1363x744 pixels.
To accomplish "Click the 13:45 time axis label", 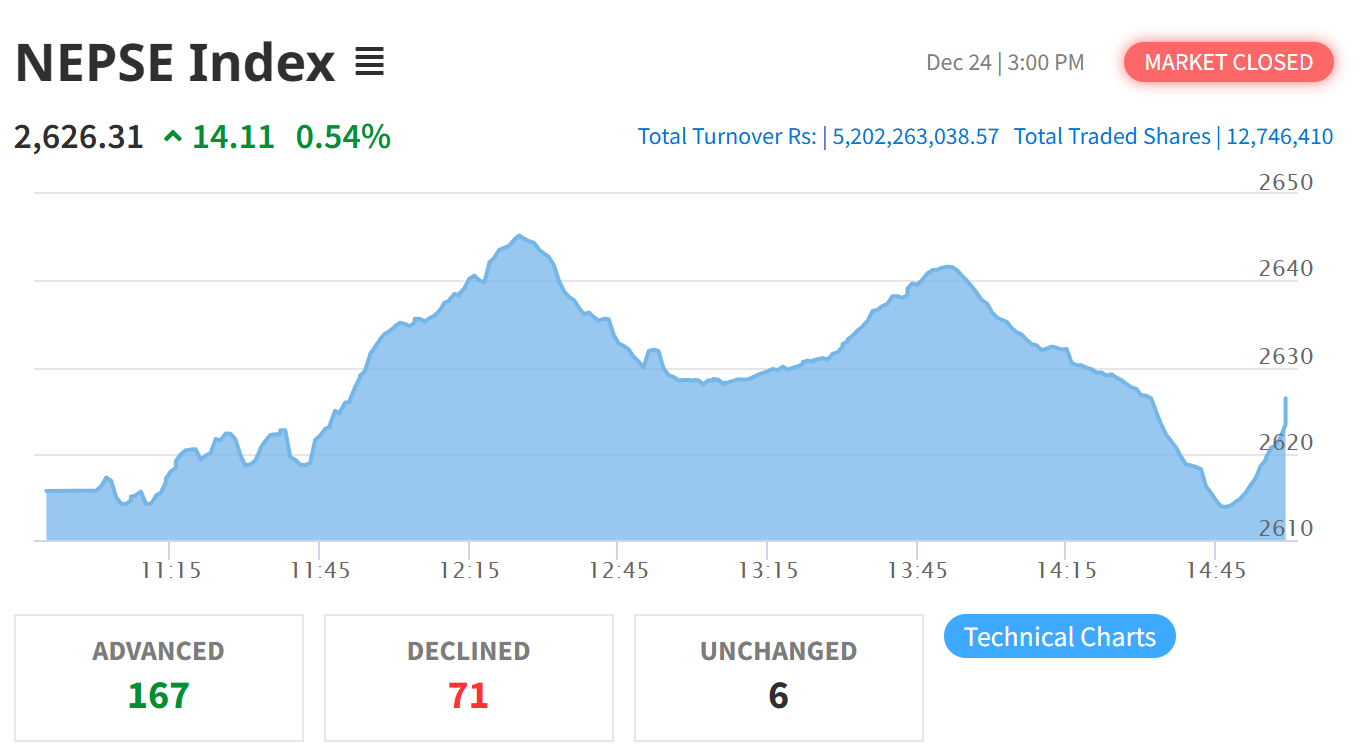I will [x=917, y=571].
